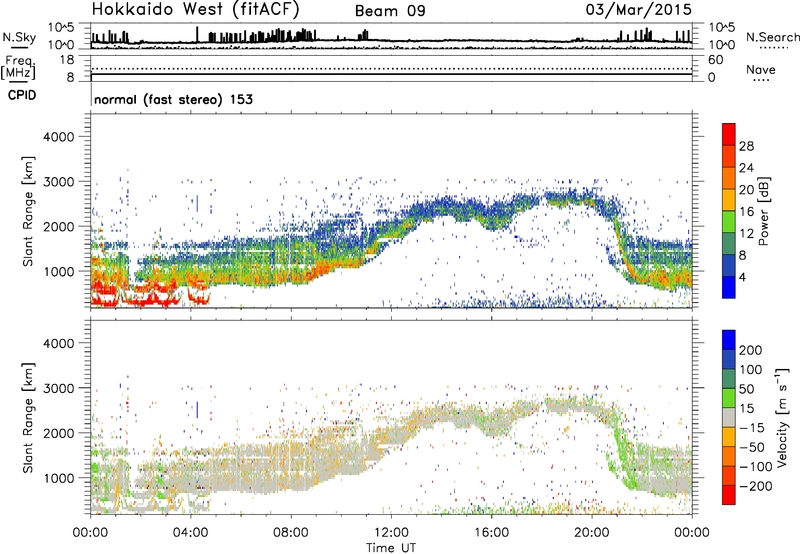Click the Velocity panel 'Slant Range [km]' label
The image size is (800, 554).
(28, 418)
